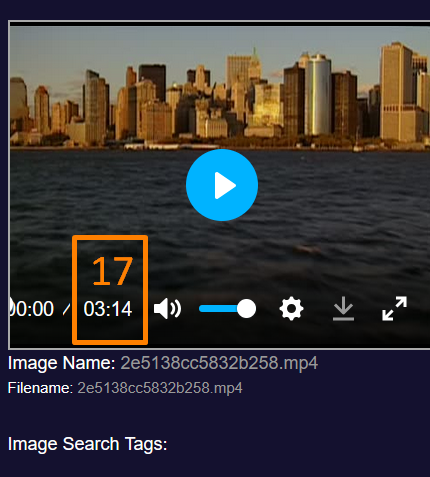430x477 pixels.
Task: Select the Filename value 2e5138cc5832b258.mp4
Action: click(x=160, y=388)
